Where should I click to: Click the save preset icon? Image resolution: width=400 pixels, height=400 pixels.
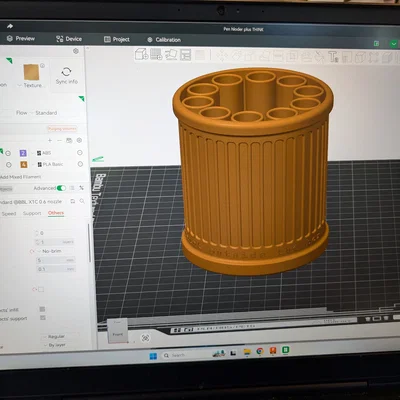pos(72,201)
